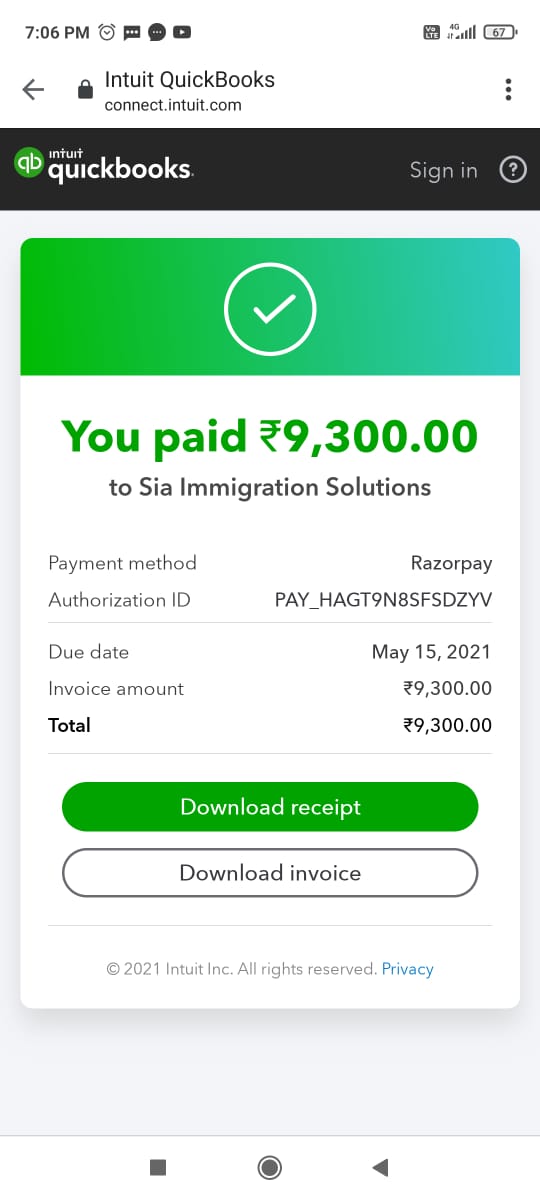Click Sign in in the header
This screenshot has height=1200, width=540.
443,170
